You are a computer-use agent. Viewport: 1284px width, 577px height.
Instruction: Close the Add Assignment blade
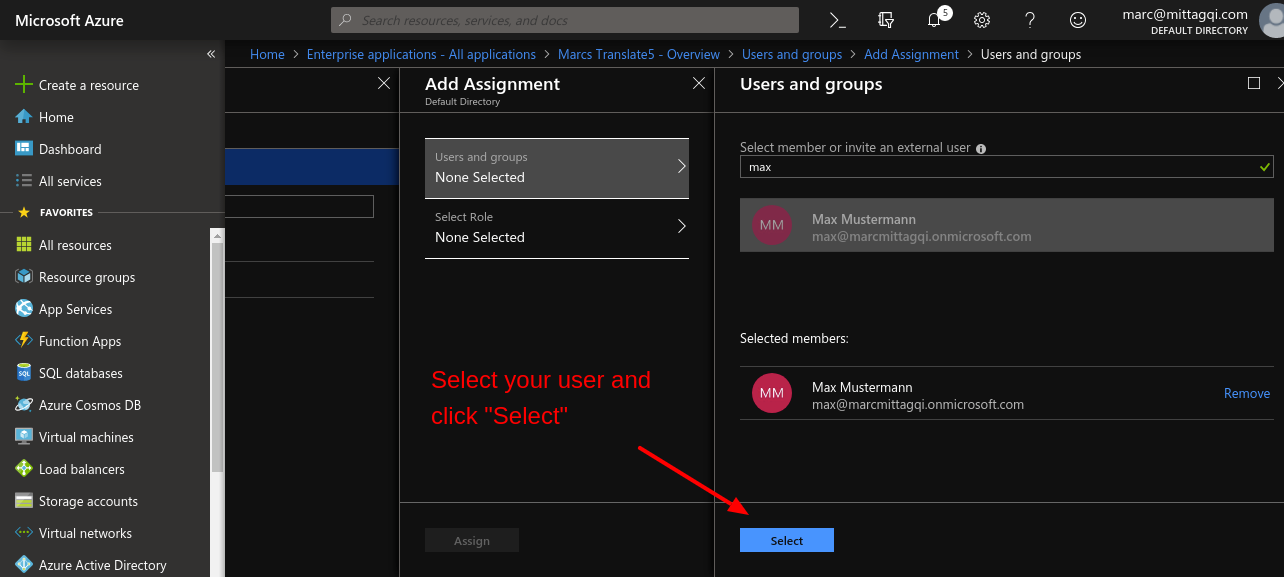pyautogui.click(x=699, y=84)
